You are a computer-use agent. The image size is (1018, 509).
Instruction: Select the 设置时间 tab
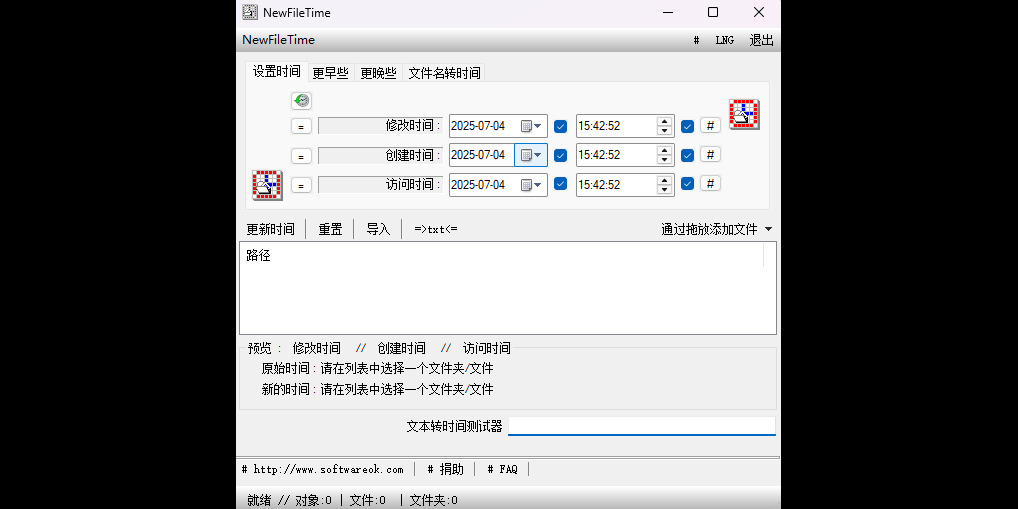click(x=277, y=71)
